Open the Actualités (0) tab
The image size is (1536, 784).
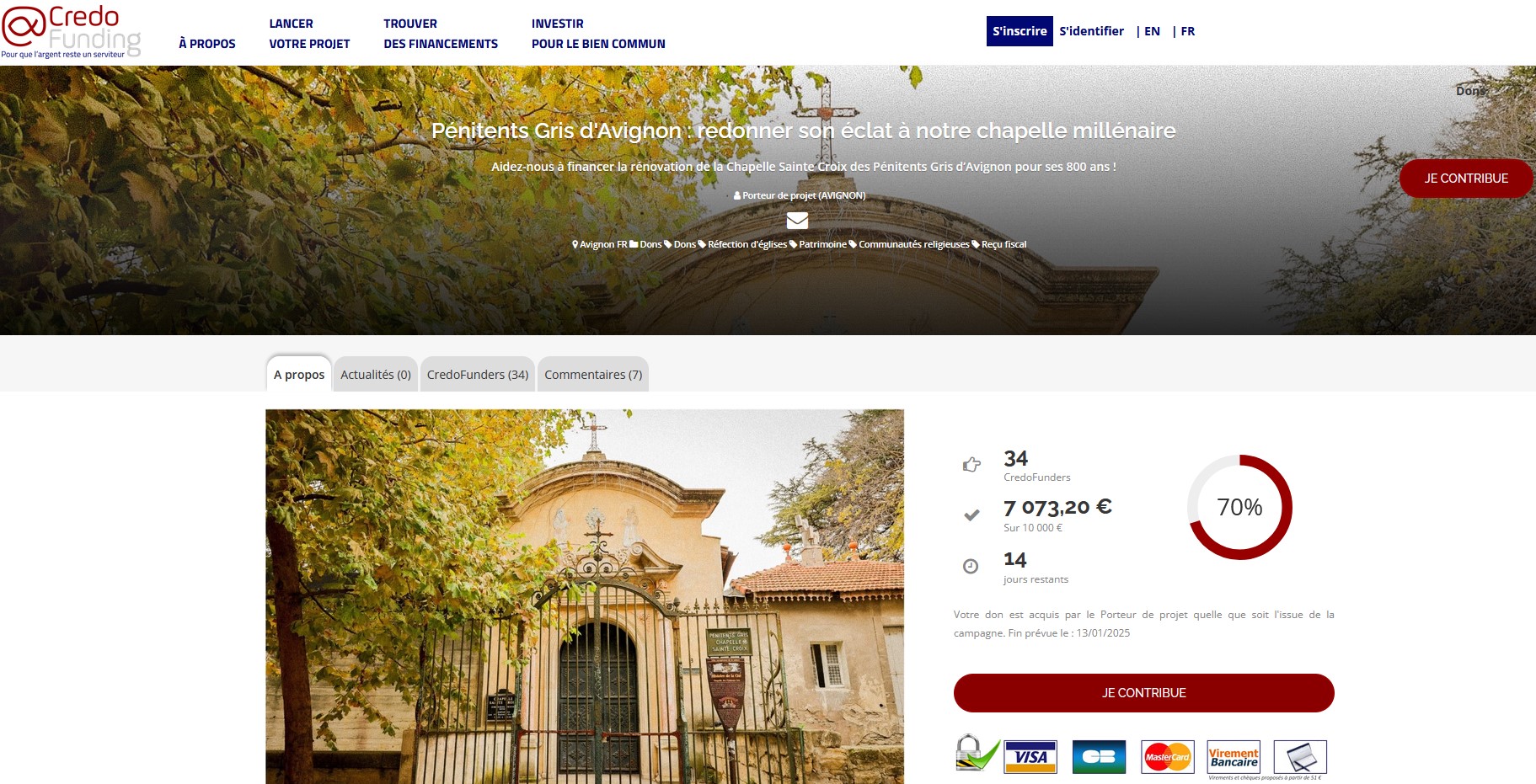pyautogui.click(x=376, y=375)
